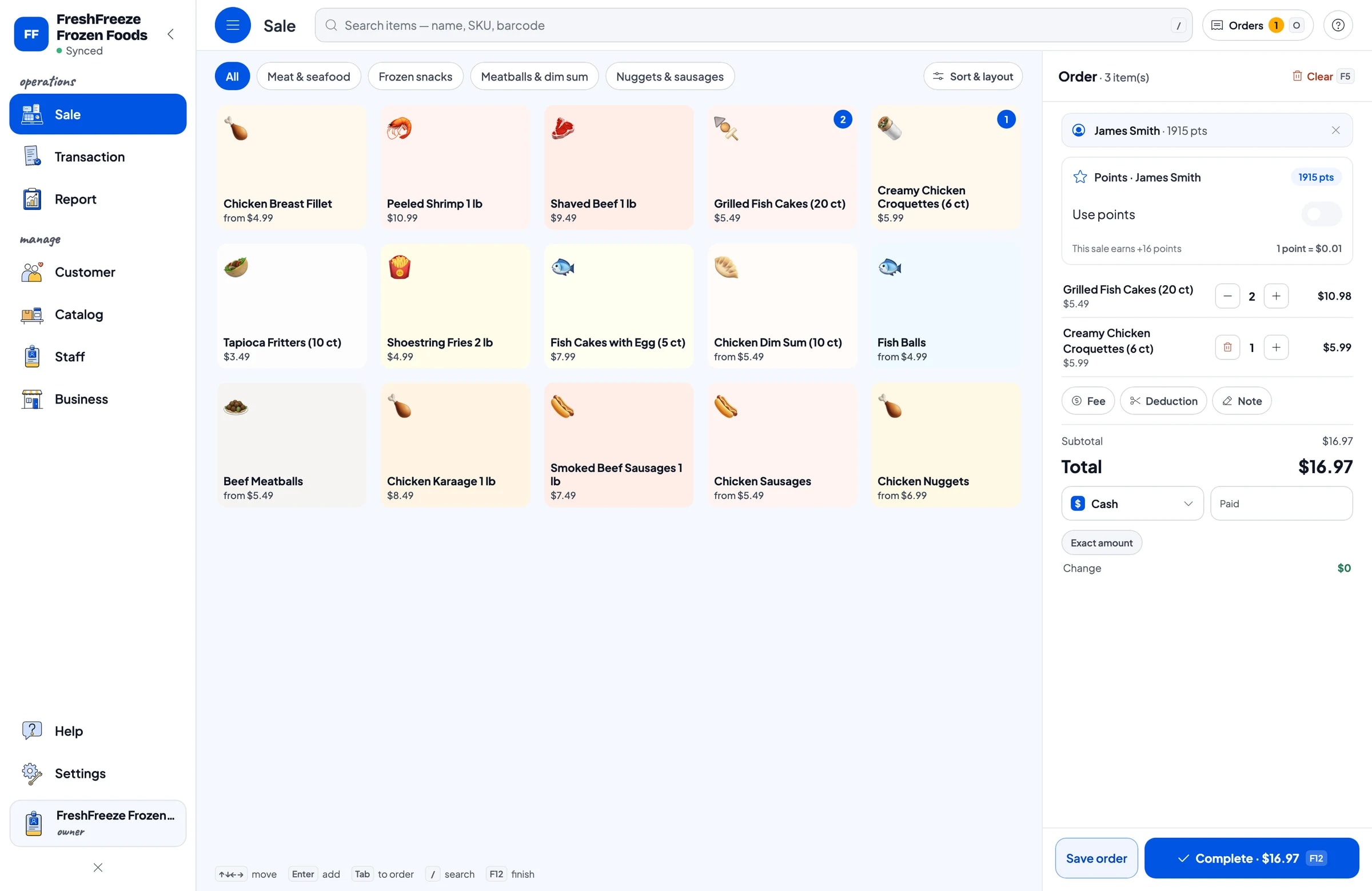Open the Staff page
This screenshot has width=1372, height=891.
click(98, 357)
